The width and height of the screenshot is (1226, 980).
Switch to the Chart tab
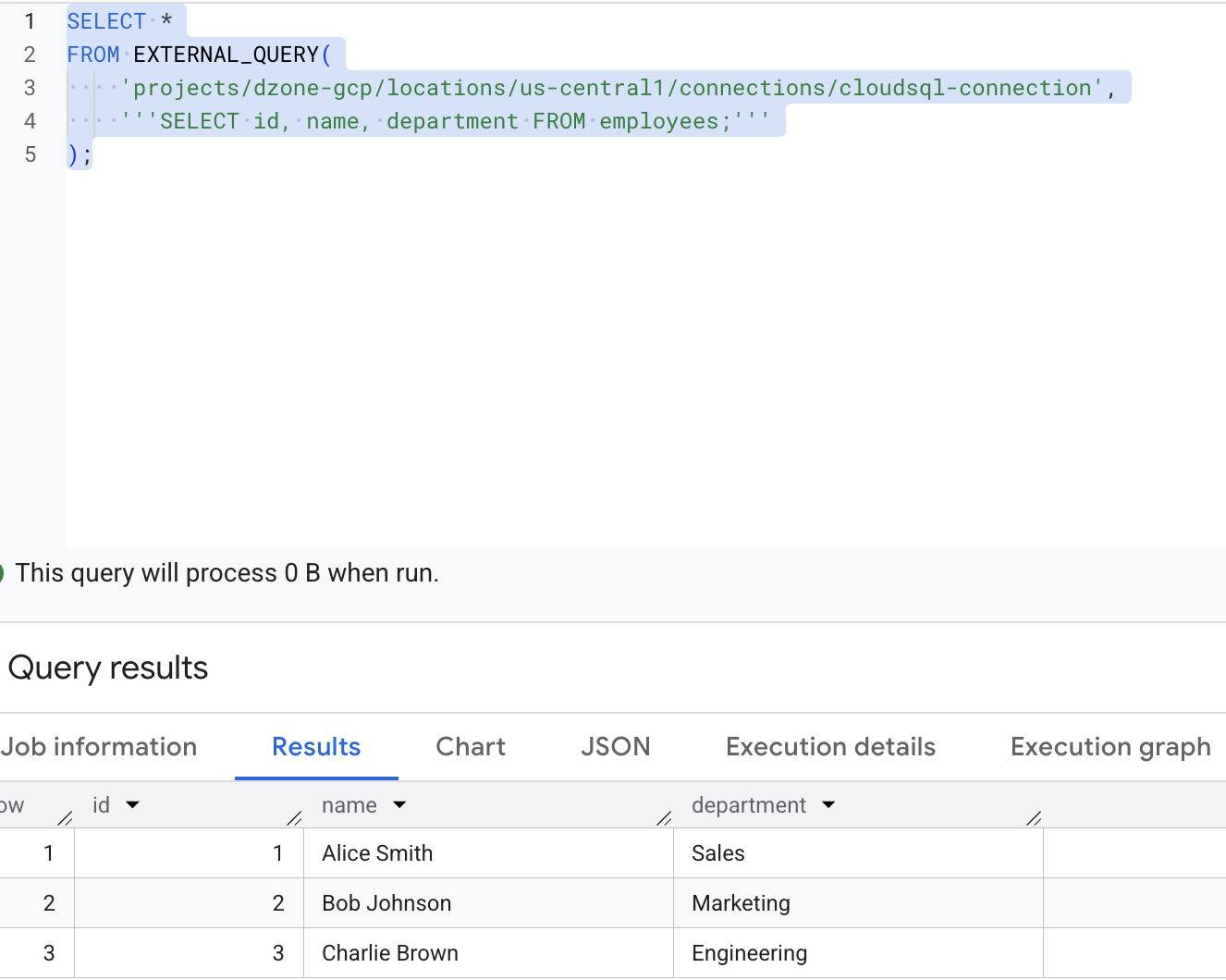[471, 747]
